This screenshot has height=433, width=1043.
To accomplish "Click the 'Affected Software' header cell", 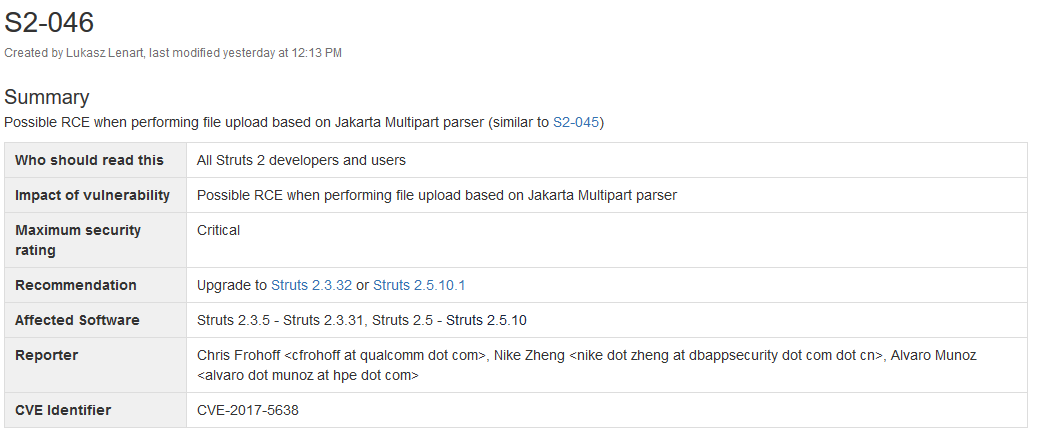I will [x=78, y=320].
